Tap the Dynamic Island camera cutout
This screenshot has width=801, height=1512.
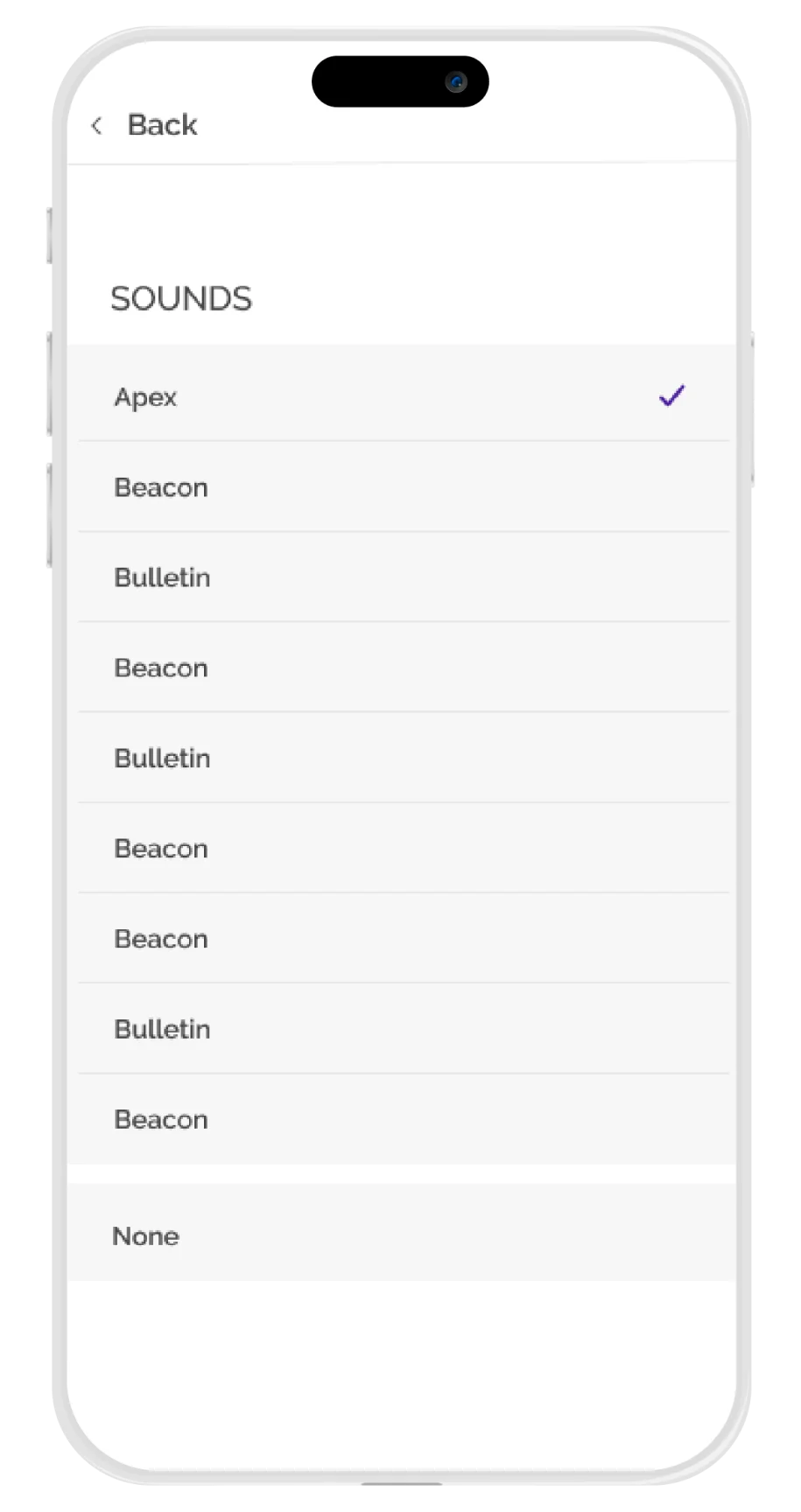point(400,82)
